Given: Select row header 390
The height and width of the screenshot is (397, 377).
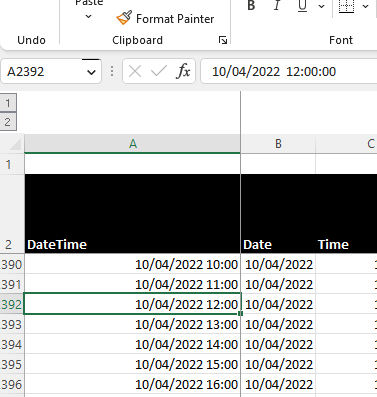Looking at the screenshot, I should (12, 264).
